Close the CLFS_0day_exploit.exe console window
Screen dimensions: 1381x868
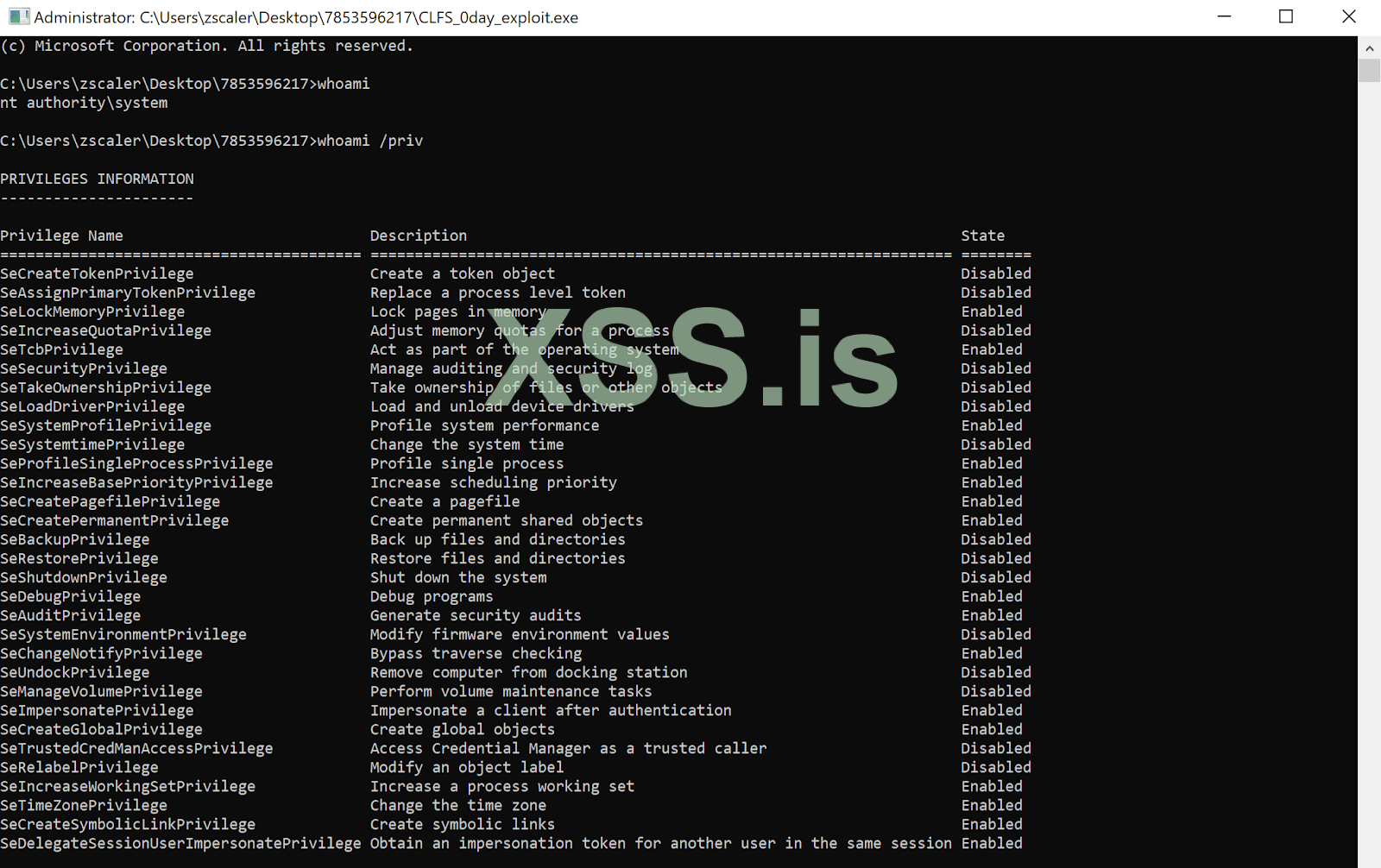1349,17
